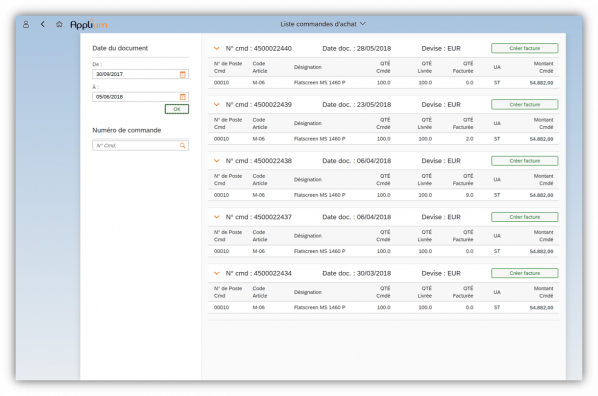
Task: Create invoice for order 4500022438
Action: [524, 161]
